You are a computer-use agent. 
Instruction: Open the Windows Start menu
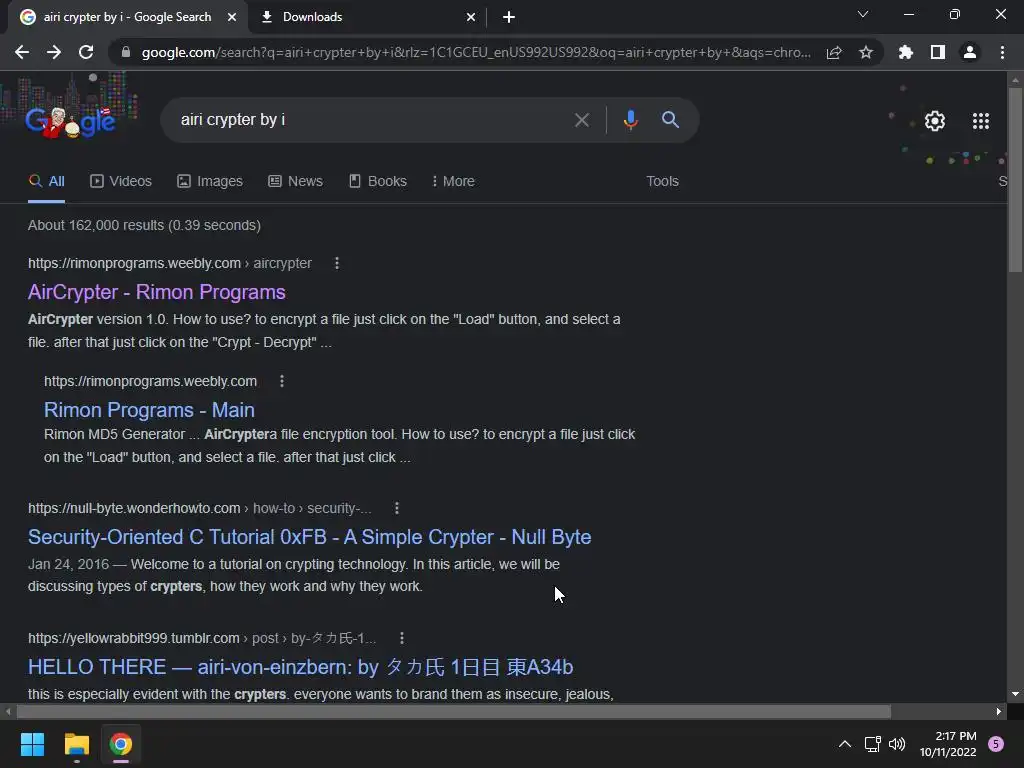point(32,744)
